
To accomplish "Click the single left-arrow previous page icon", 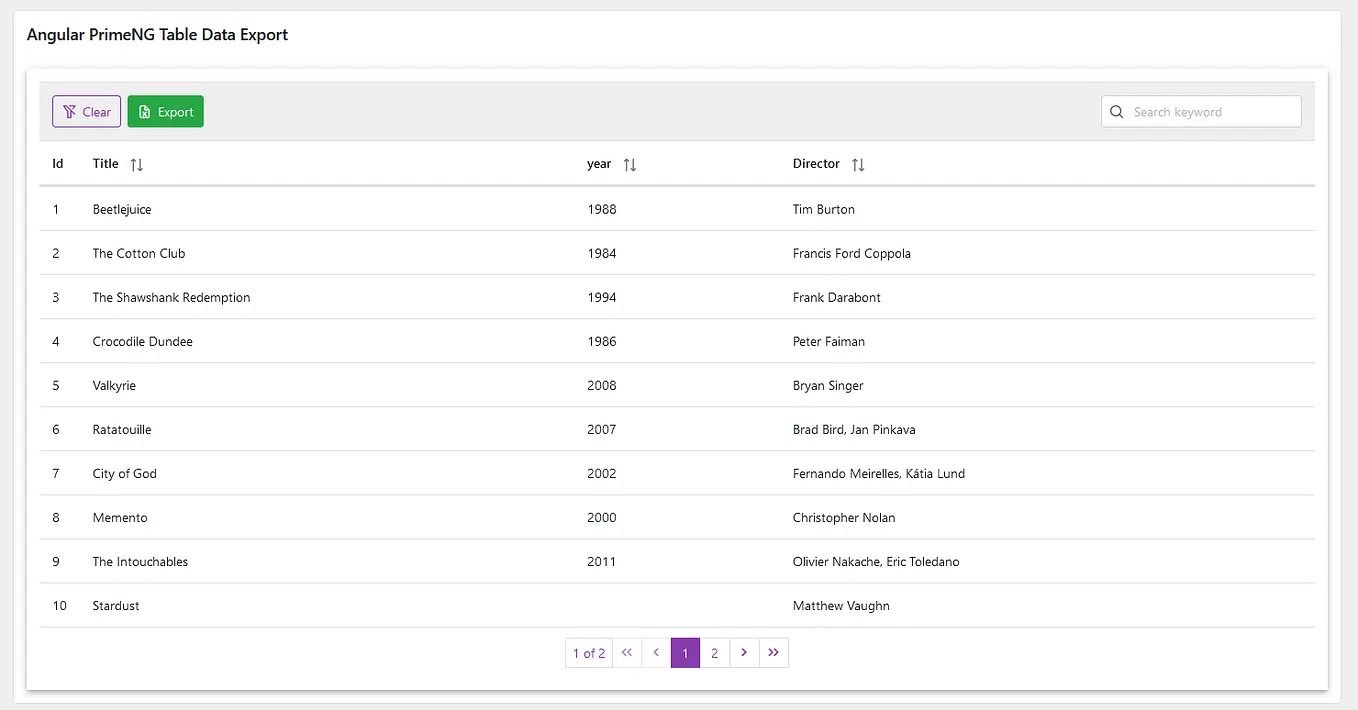I will (x=656, y=652).
